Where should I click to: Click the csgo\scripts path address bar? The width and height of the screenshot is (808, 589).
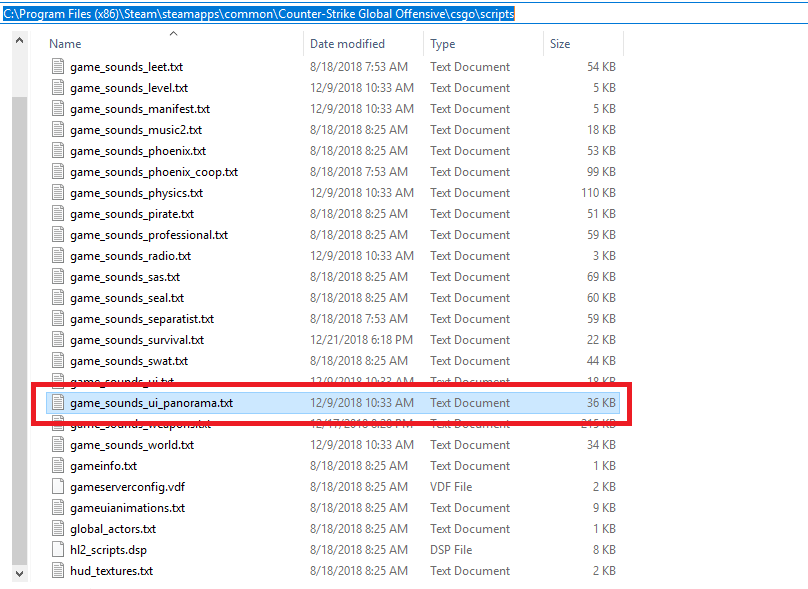coord(404,14)
